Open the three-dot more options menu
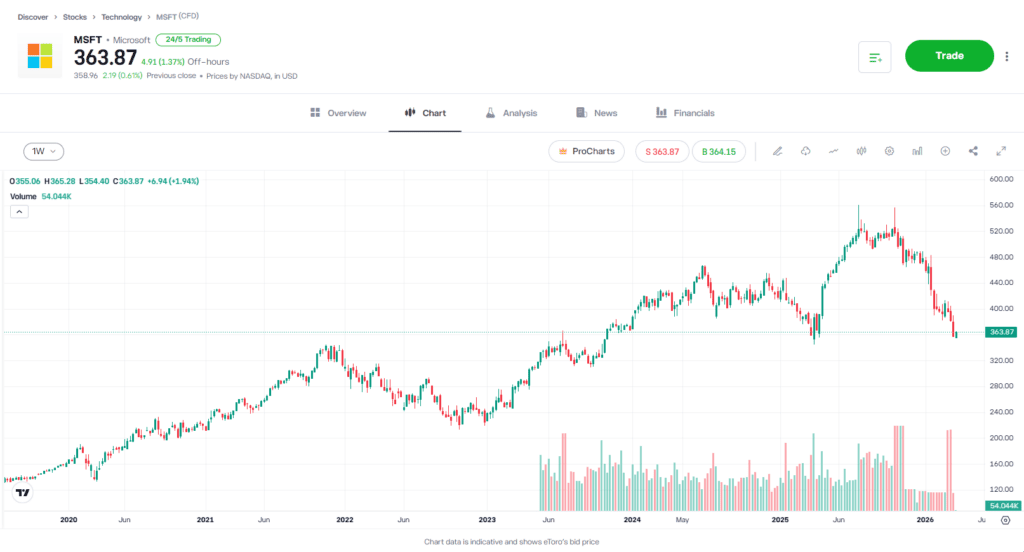Viewport: 1024px width, 552px height. (x=1007, y=57)
